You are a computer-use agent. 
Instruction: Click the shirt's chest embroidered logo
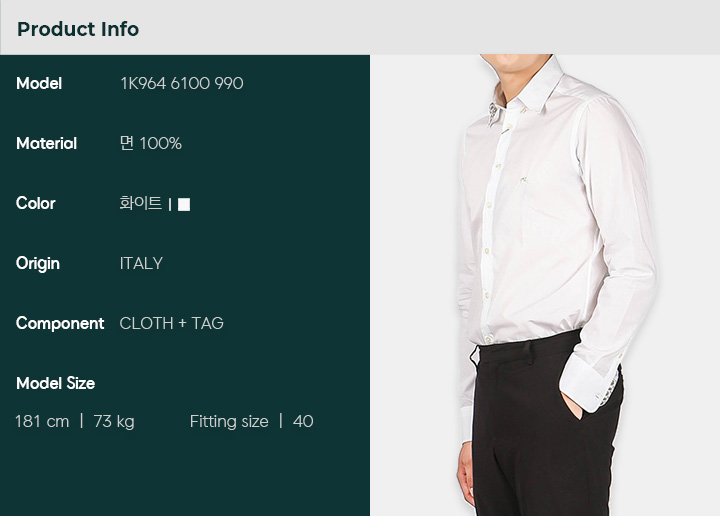point(524,180)
